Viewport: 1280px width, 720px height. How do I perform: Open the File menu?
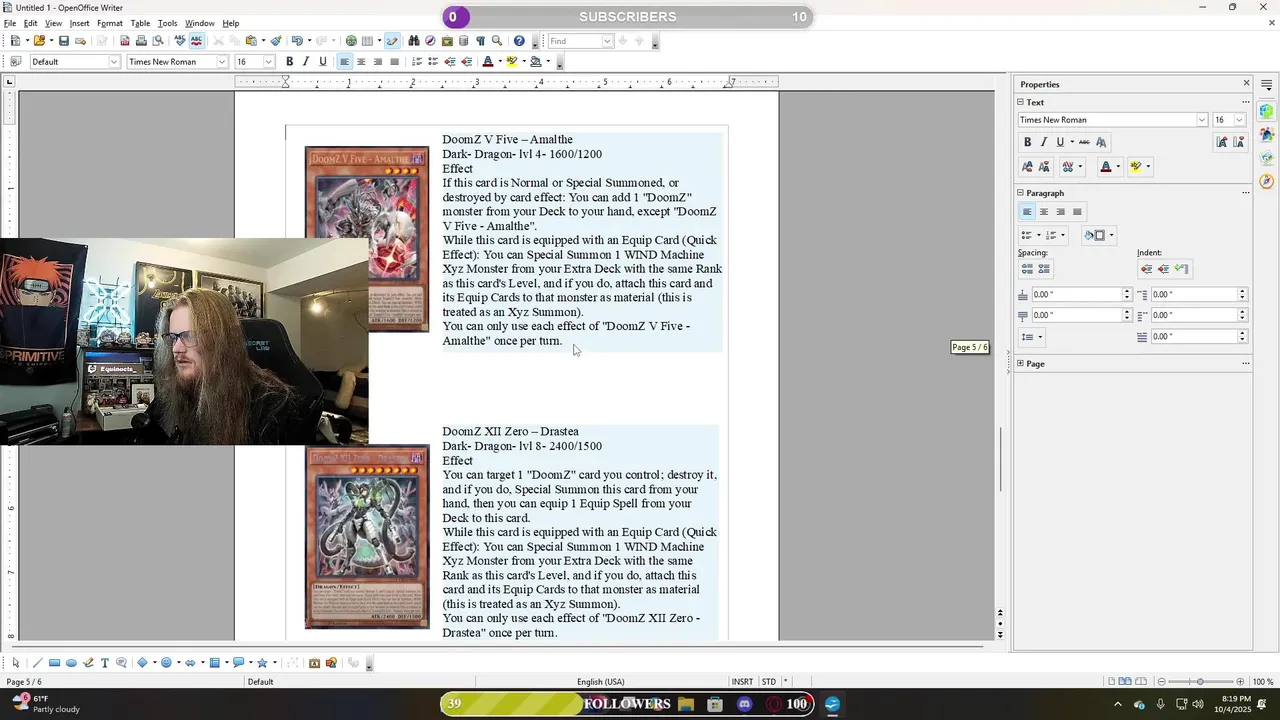pyautogui.click(x=9, y=23)
